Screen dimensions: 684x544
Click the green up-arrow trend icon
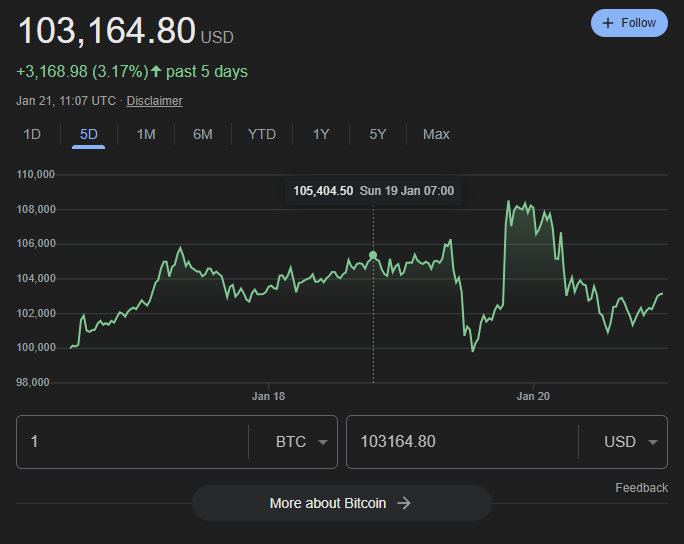click(x=156, y=71)
